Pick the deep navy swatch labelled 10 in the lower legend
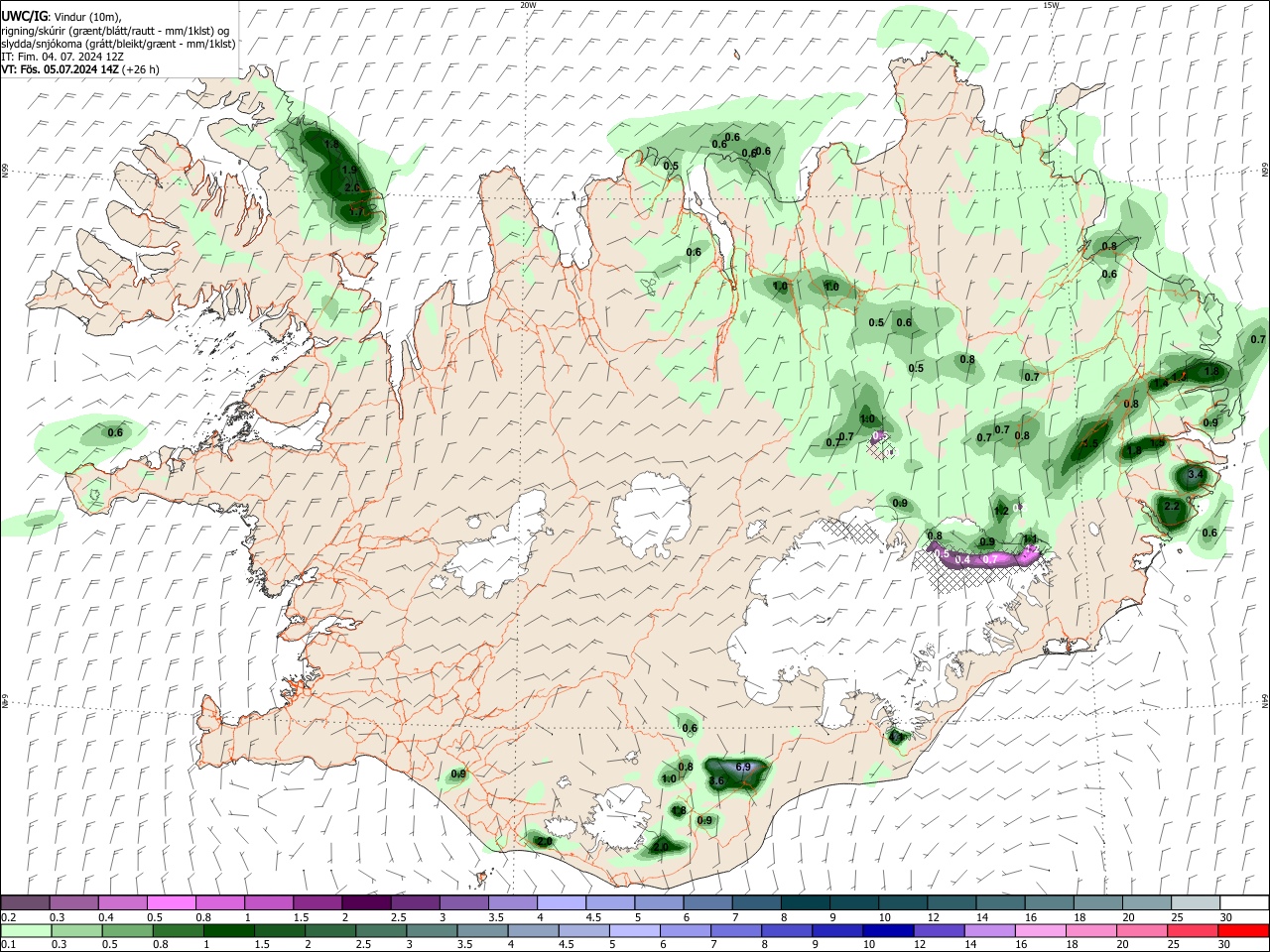 886,930
